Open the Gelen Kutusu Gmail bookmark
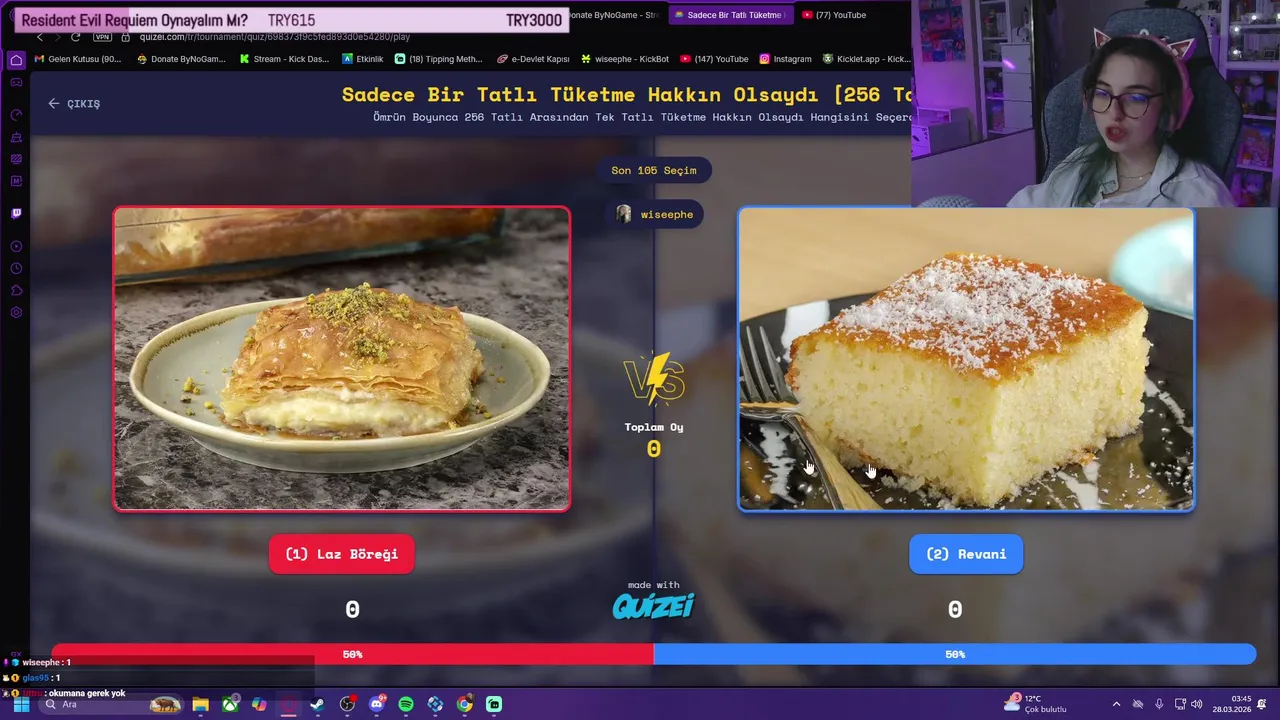Image resolution: width=1280 pixels, height=720 pixels. click(78, 59)
